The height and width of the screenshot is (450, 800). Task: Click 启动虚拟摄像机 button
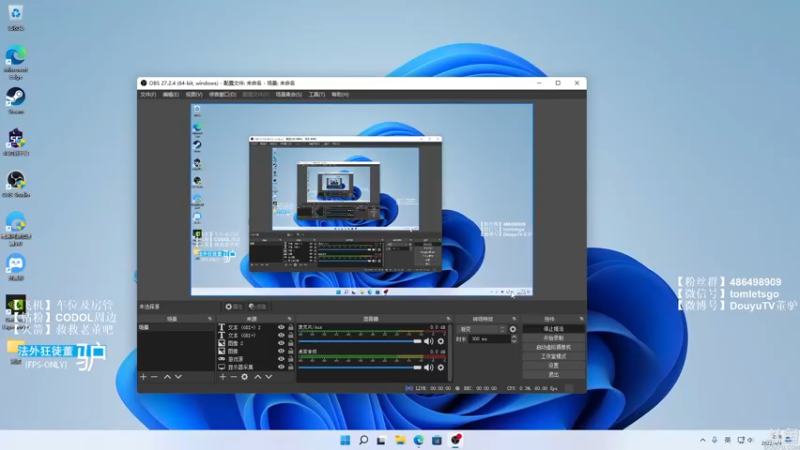pos(554,347)
